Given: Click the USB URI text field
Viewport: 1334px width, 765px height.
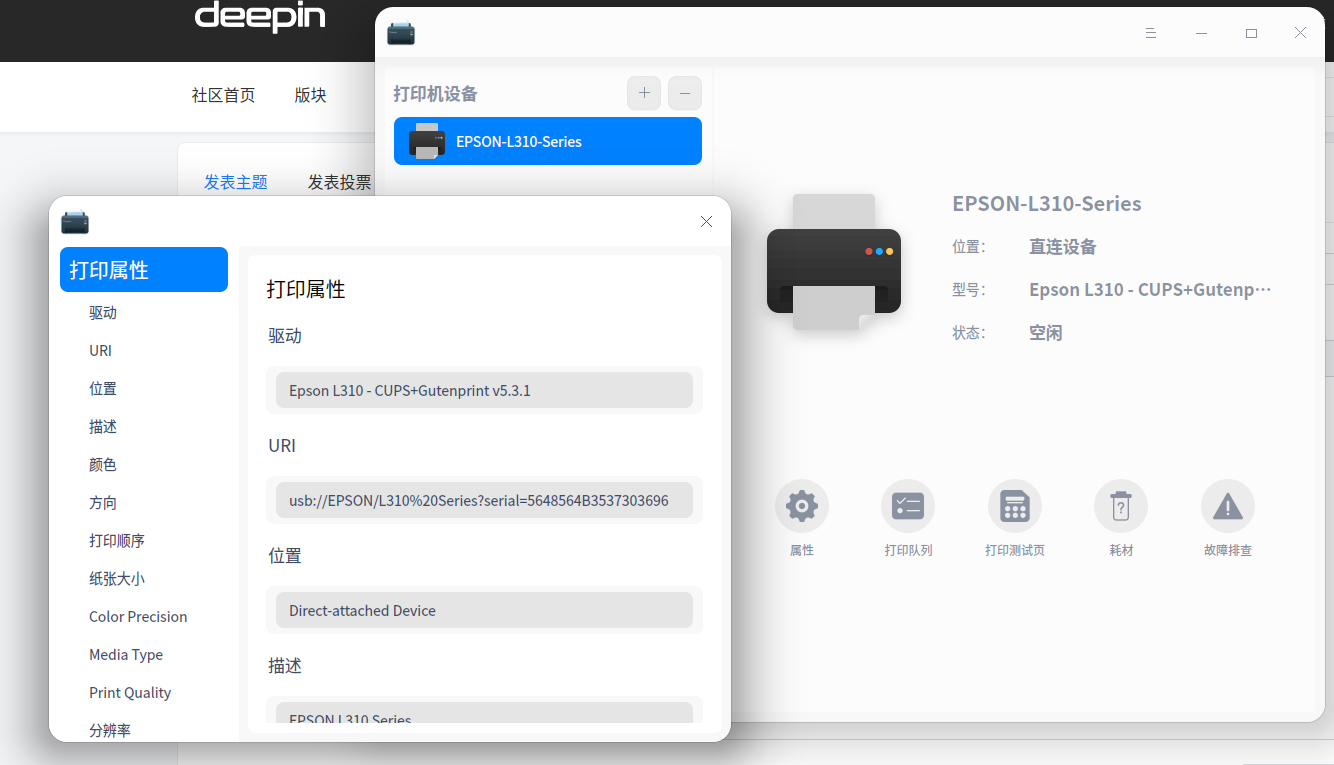Looking at the screenshot, I should [484, 500].
